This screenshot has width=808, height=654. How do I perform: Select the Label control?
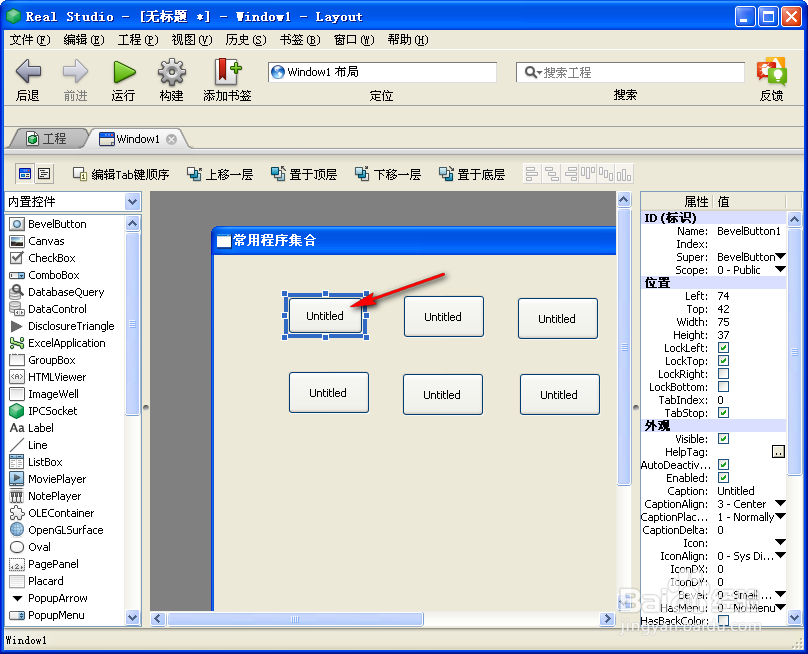41,428
